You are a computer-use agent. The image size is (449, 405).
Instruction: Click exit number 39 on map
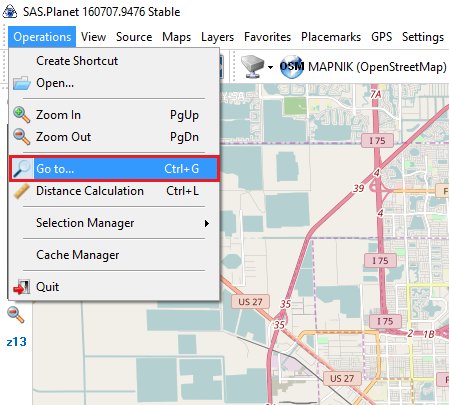pos(358,188)
